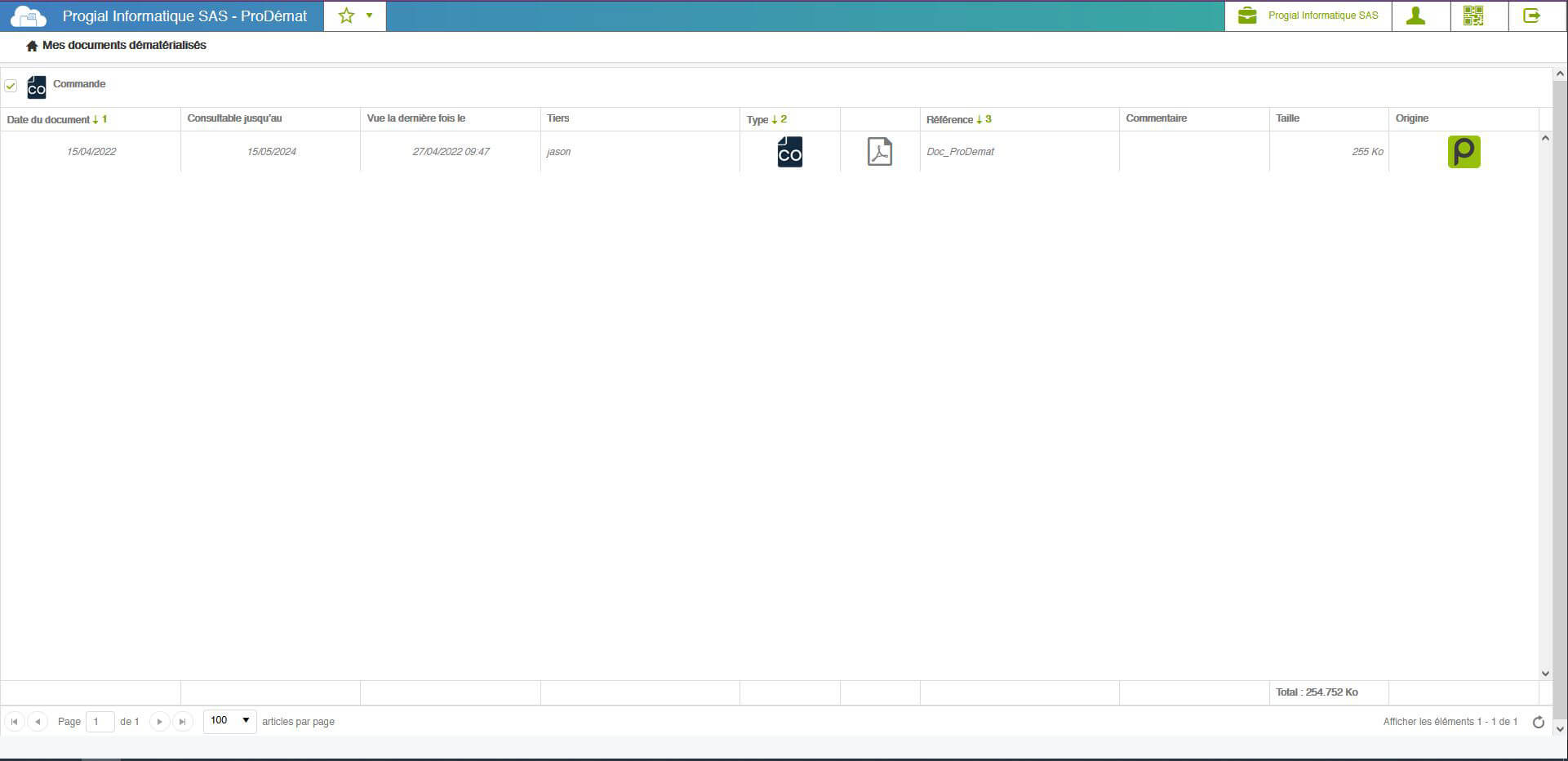This screenshot has width=1568, height=761.
Task: Click the CO type icon in row
Action: tap(789, 152)
